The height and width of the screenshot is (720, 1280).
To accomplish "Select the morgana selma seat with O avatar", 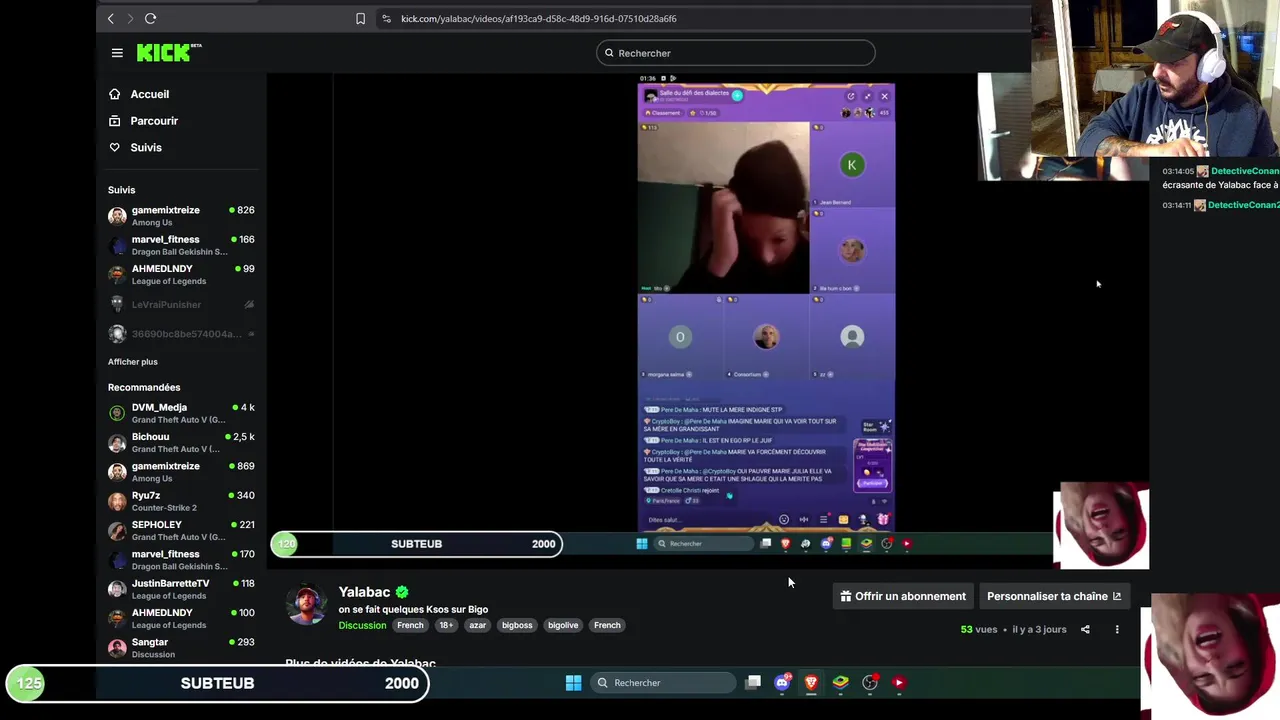I will (x=680, y=337).
